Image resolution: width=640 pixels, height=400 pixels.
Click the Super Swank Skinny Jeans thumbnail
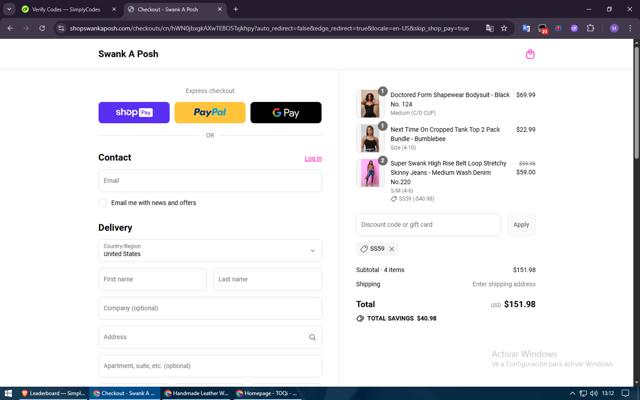(x=370, y=173)
